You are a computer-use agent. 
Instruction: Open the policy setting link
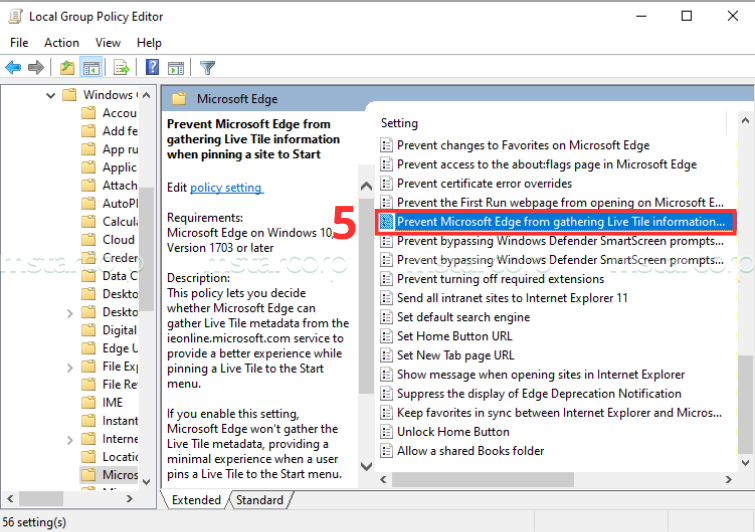[226, 188]
